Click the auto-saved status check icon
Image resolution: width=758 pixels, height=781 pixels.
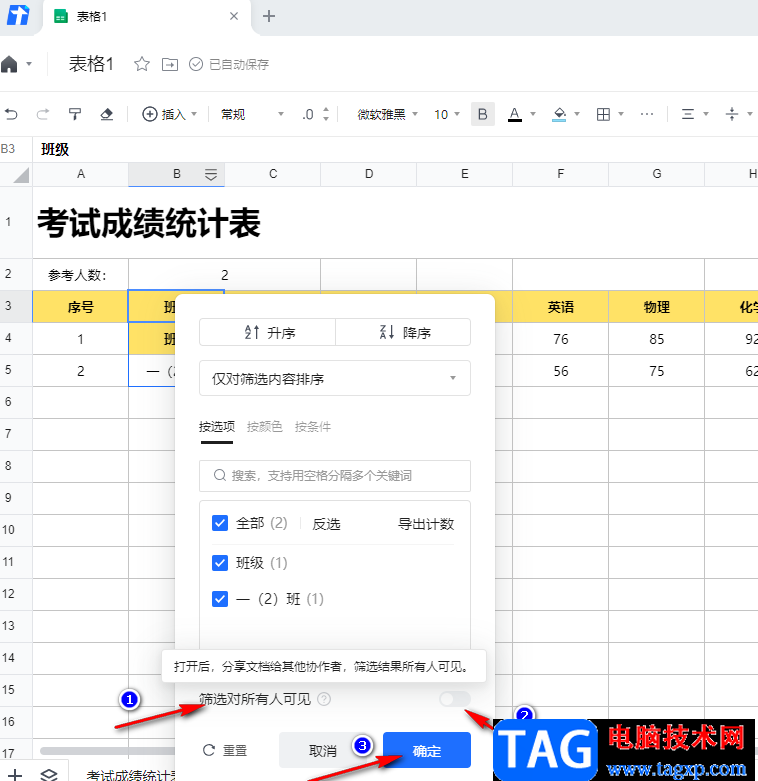coord(196,64)
